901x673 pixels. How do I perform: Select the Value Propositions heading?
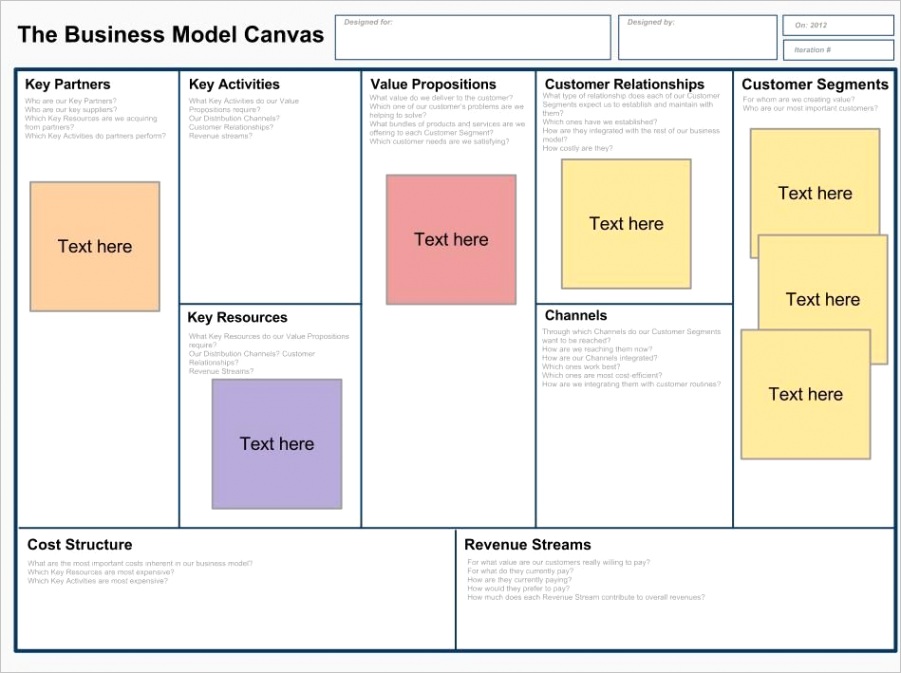pyautogui.click(x=433, y=85)
